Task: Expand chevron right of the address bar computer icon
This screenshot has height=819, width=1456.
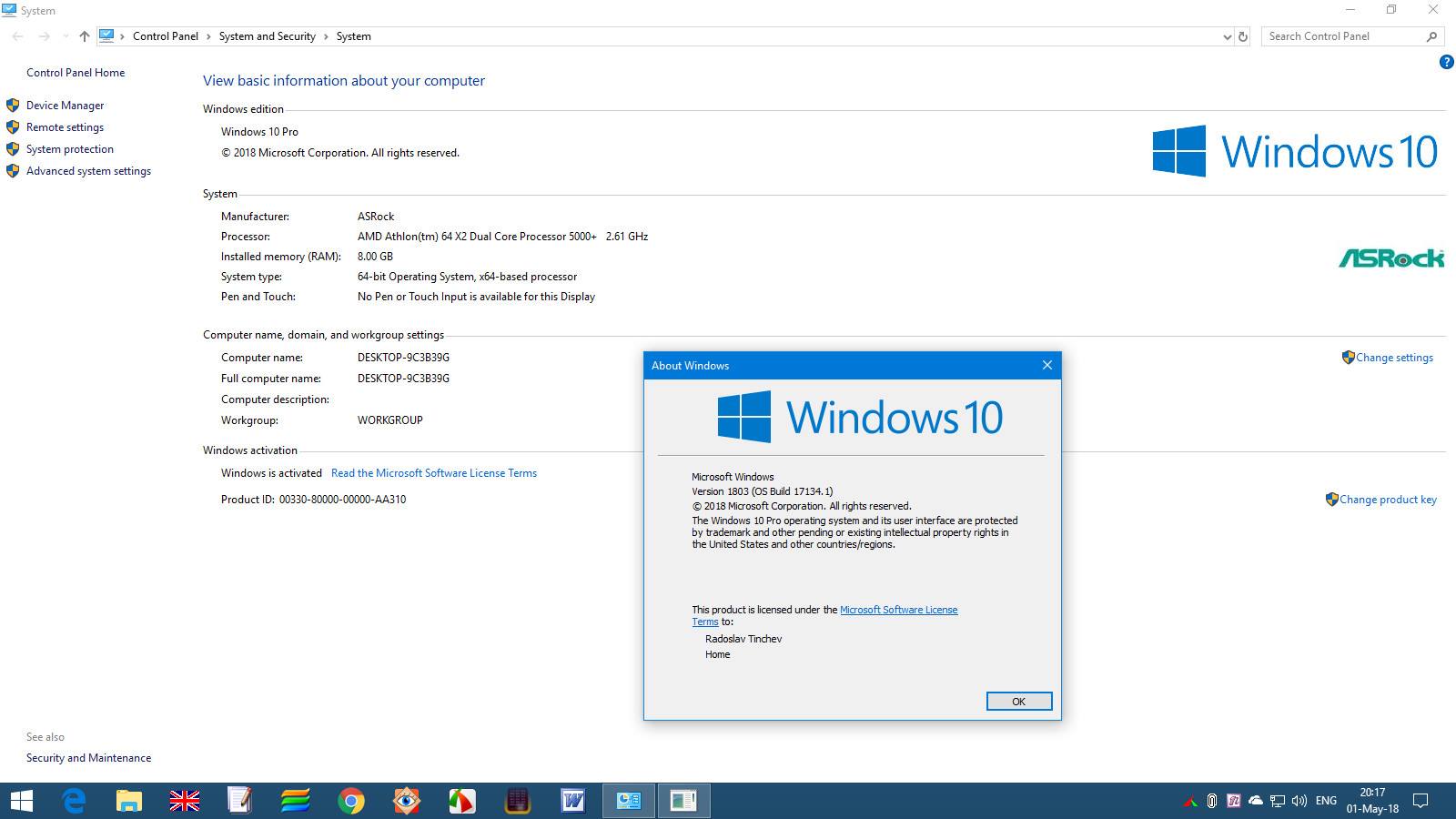Action: coord(123,36)
